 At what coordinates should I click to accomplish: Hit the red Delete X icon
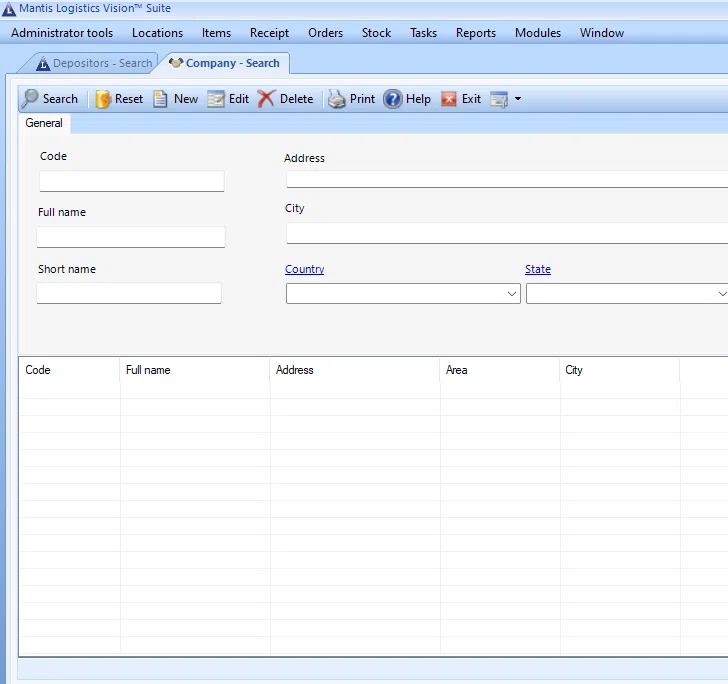[266, 99]
